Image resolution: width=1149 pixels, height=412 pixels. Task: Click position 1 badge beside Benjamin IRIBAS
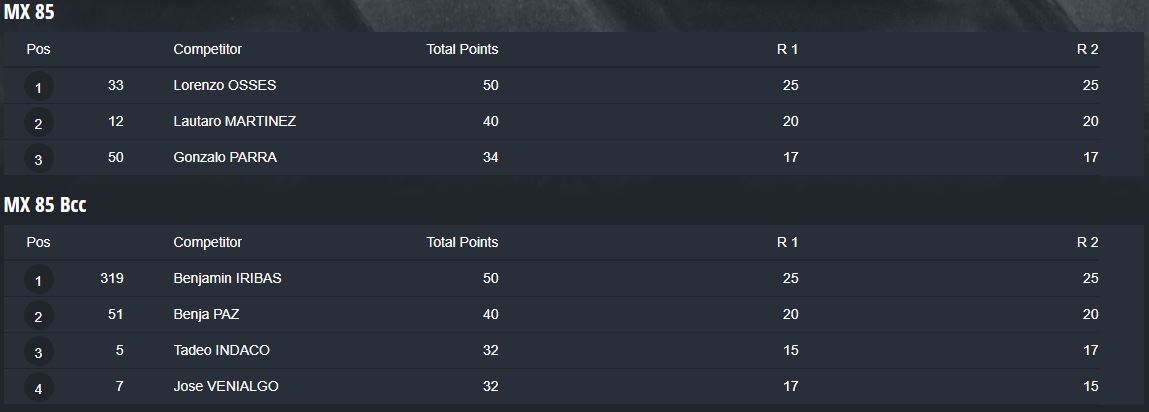click(x=38, y=281)
